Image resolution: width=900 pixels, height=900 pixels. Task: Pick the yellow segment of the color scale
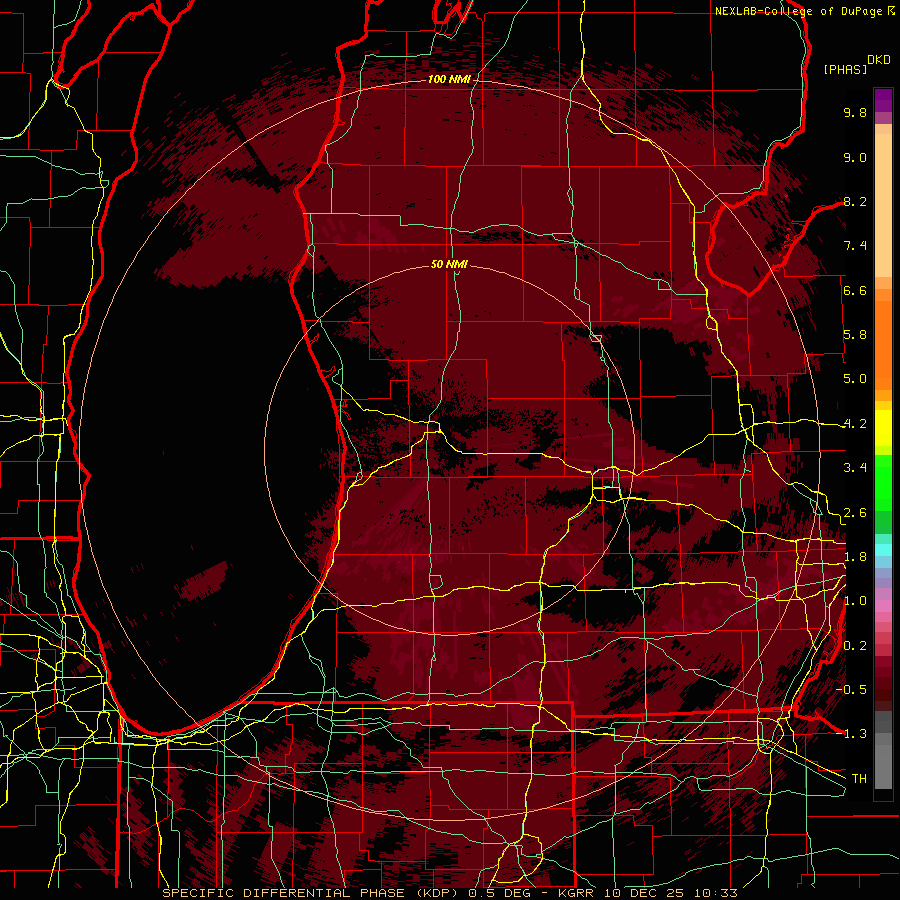tap(883, 428)
